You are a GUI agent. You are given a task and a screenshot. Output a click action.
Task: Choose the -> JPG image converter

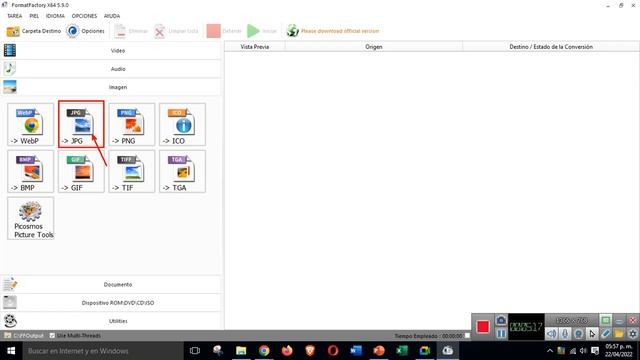81,124
